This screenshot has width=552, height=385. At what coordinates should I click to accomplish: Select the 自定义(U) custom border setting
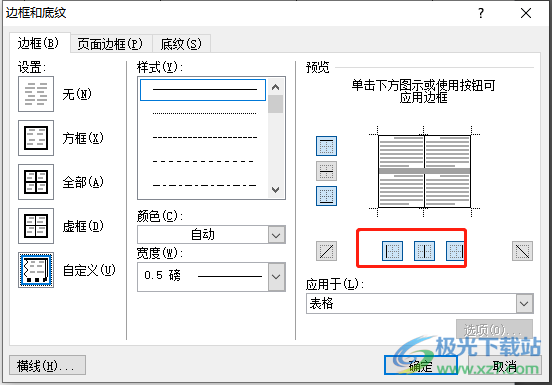point(36,270)
